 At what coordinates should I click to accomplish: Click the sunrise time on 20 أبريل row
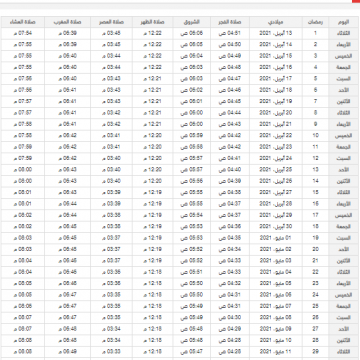tap(192, 113)
